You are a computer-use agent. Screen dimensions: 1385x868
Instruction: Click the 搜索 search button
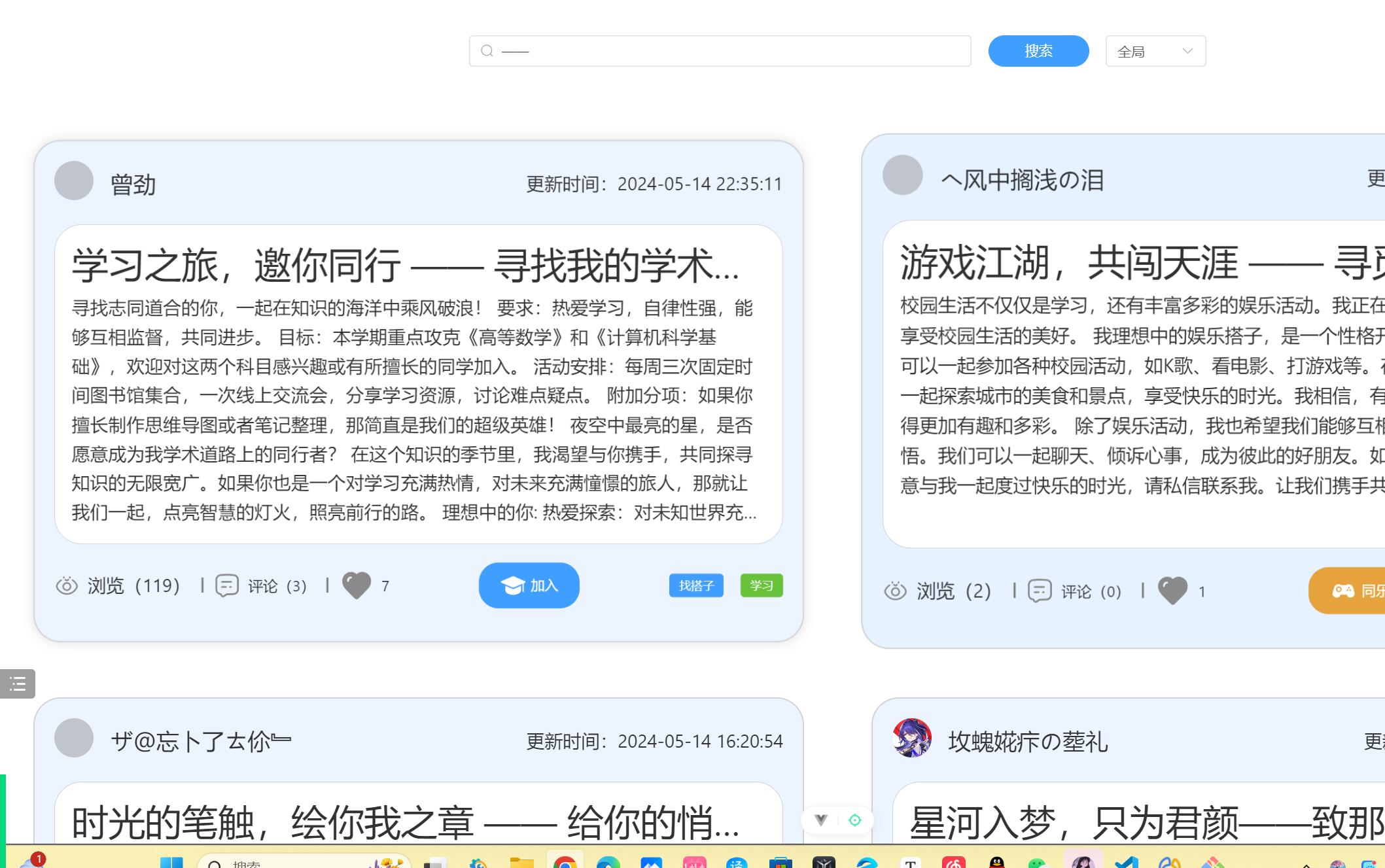(1038, 51)
